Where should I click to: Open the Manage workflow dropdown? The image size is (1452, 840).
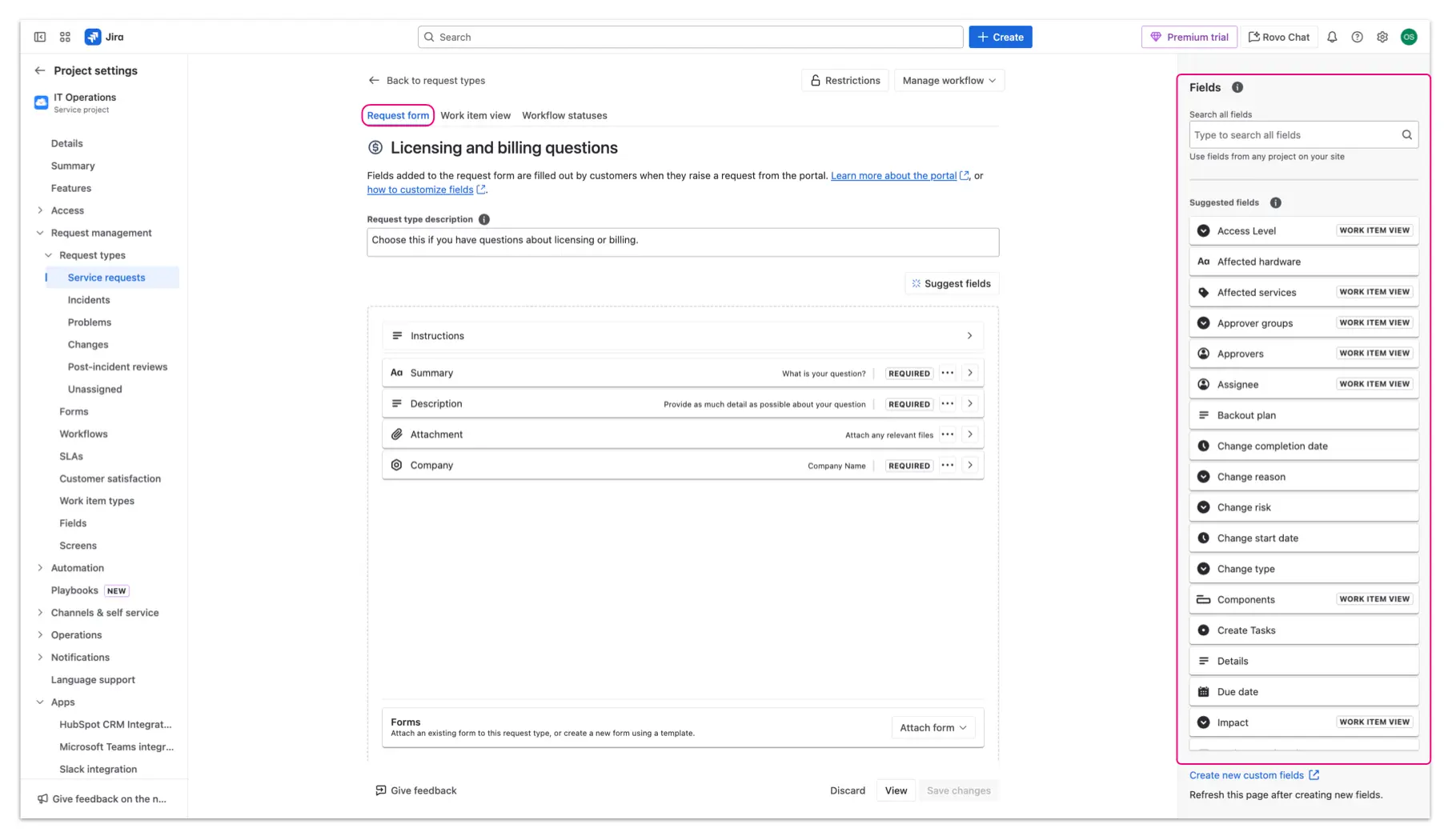pyautogui.click(x=949, y=80)
